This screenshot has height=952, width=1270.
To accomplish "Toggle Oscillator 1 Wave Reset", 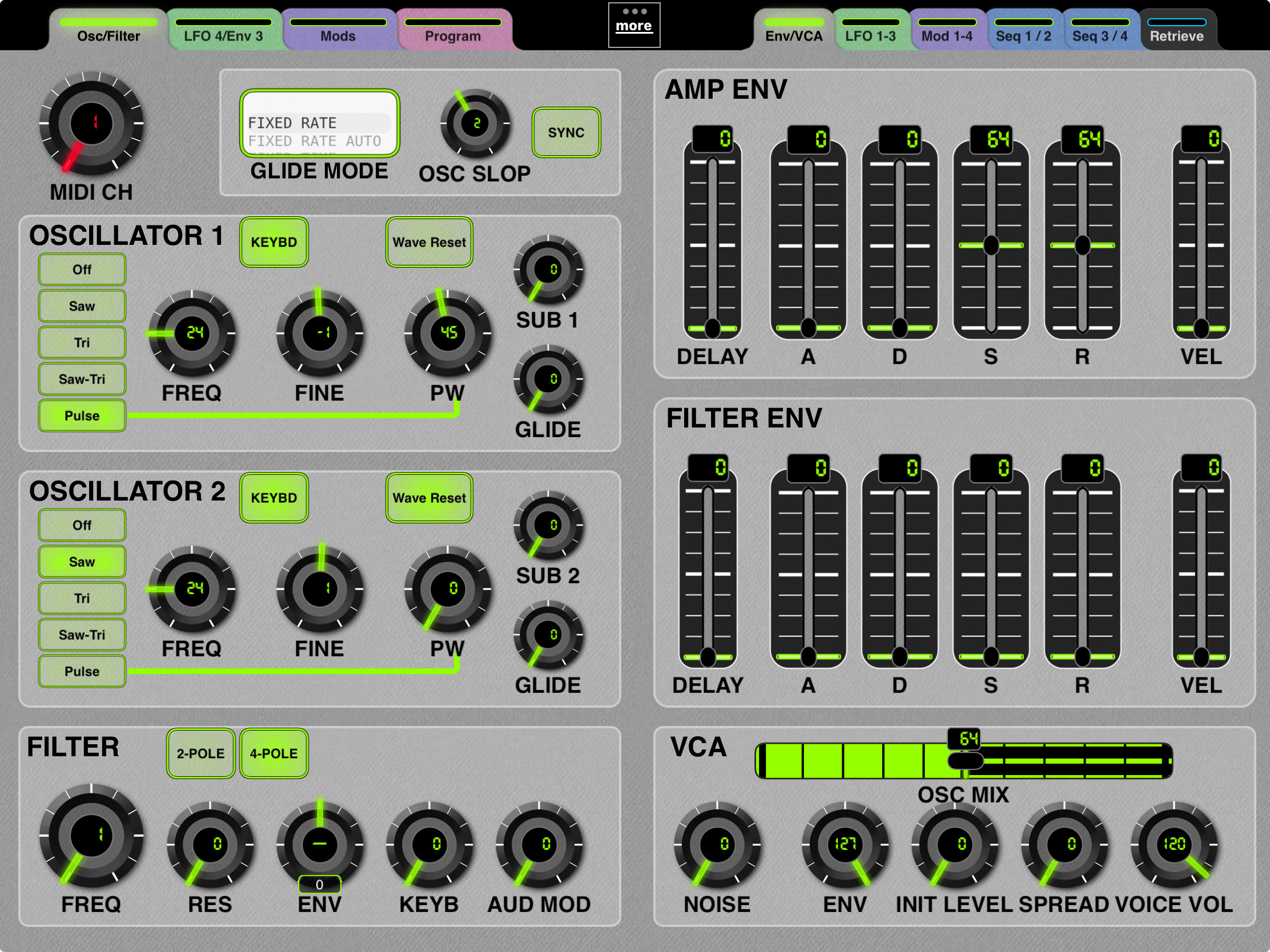I will click(429, 242).
